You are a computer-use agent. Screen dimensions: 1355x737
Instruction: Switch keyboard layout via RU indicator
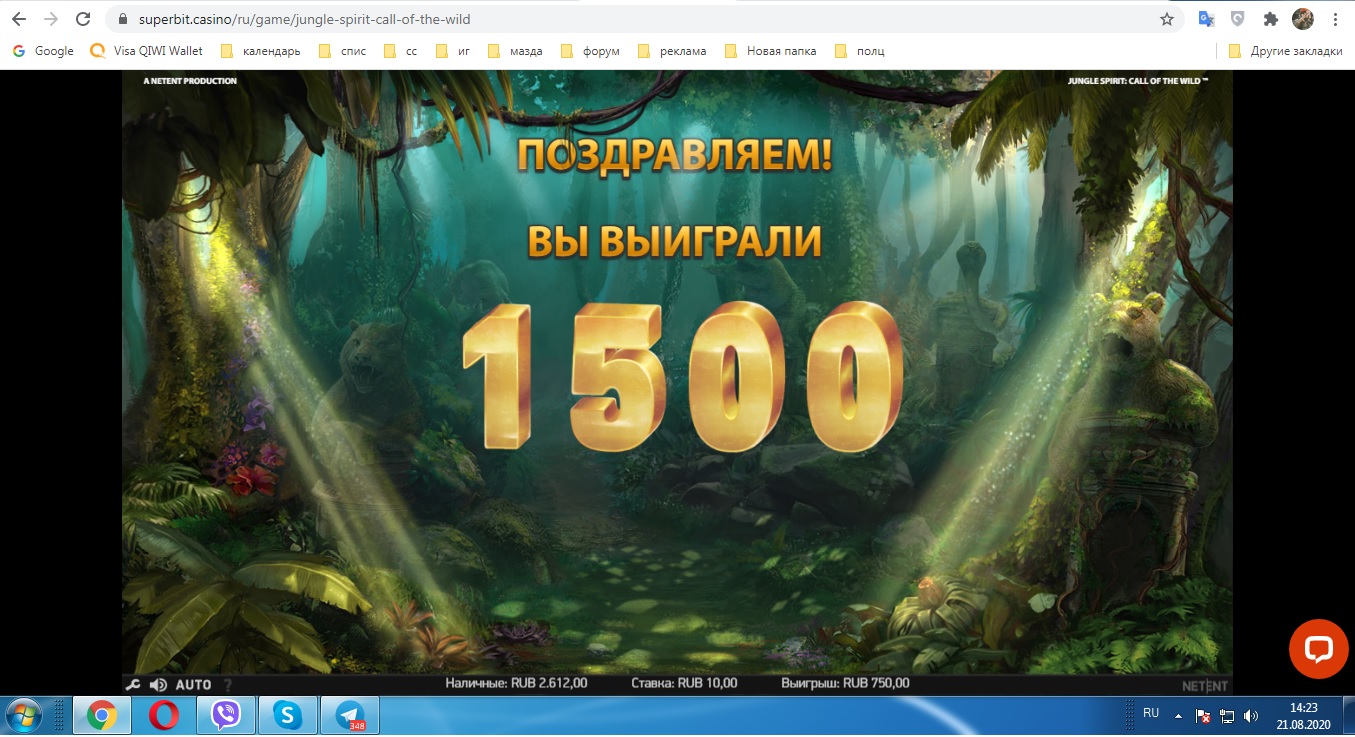coord(1150,714)
